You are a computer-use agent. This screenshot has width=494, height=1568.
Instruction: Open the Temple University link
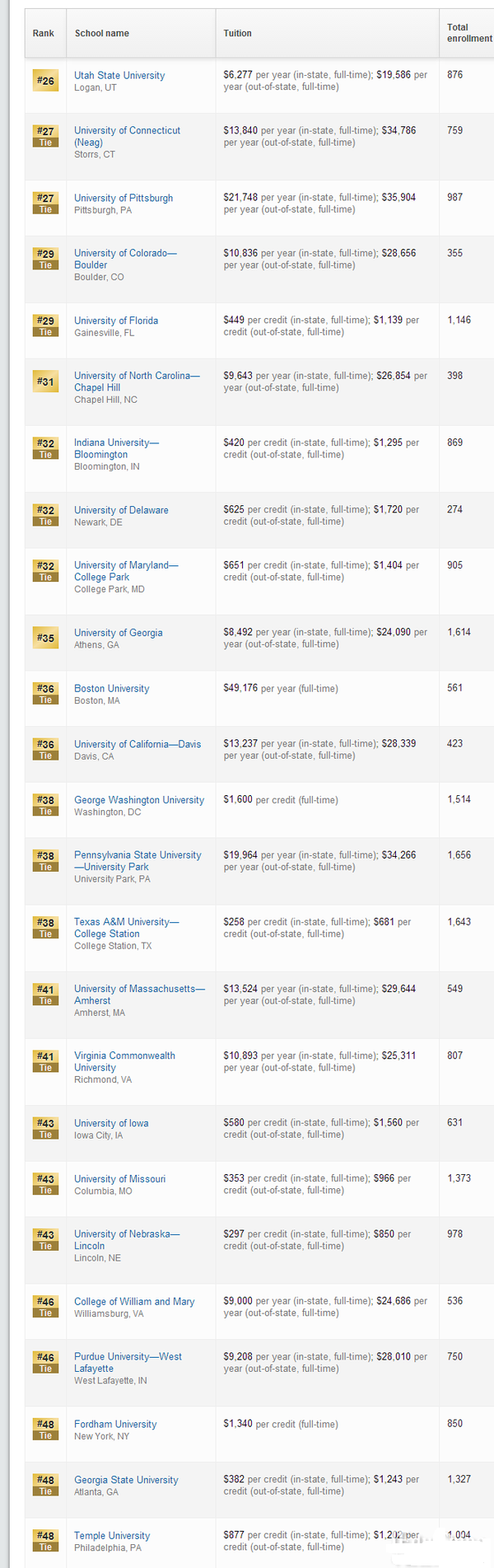[x=112, y=1536]
